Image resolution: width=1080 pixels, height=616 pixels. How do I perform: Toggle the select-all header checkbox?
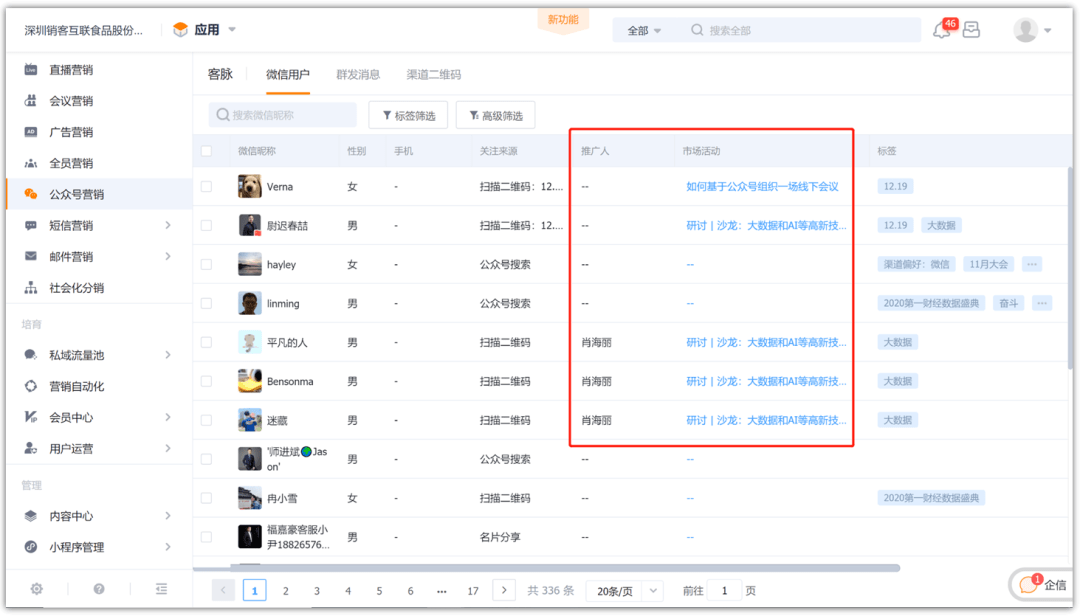pyautogui.click(x=207, y=151)
